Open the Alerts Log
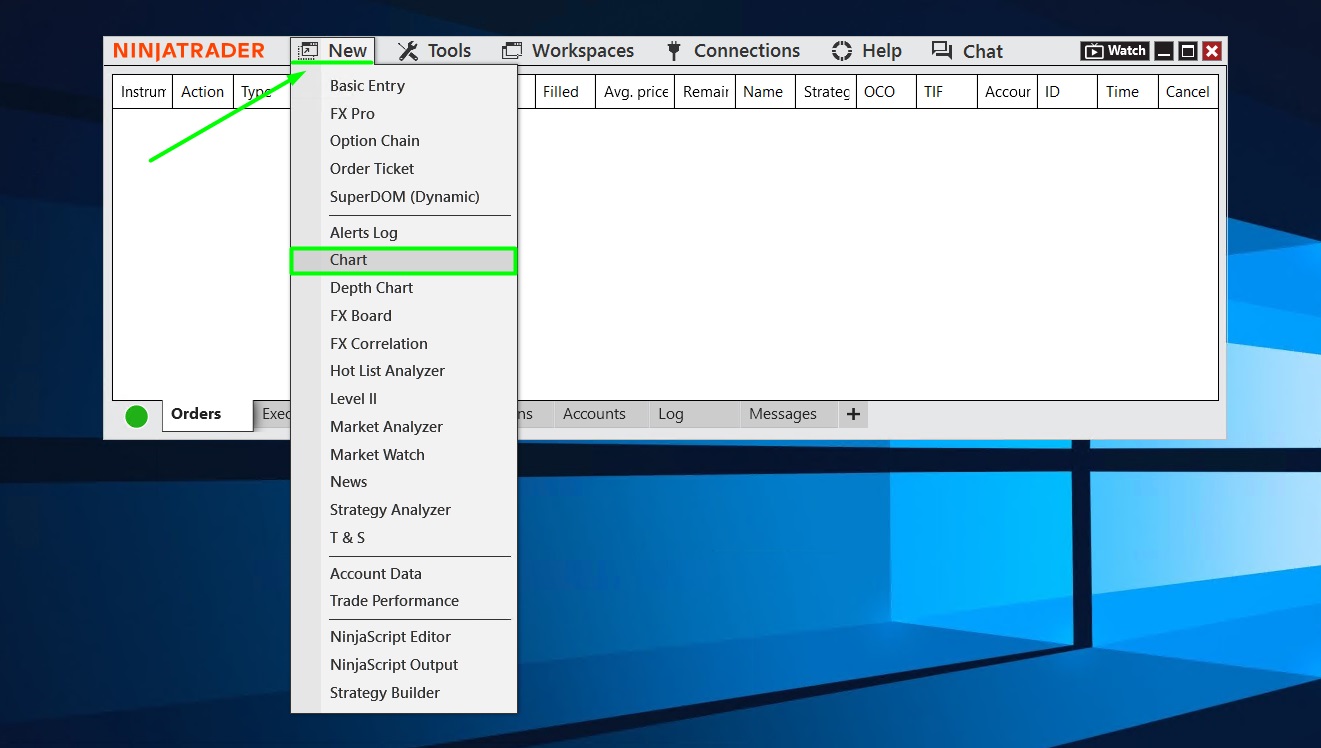 click(363, 232)
